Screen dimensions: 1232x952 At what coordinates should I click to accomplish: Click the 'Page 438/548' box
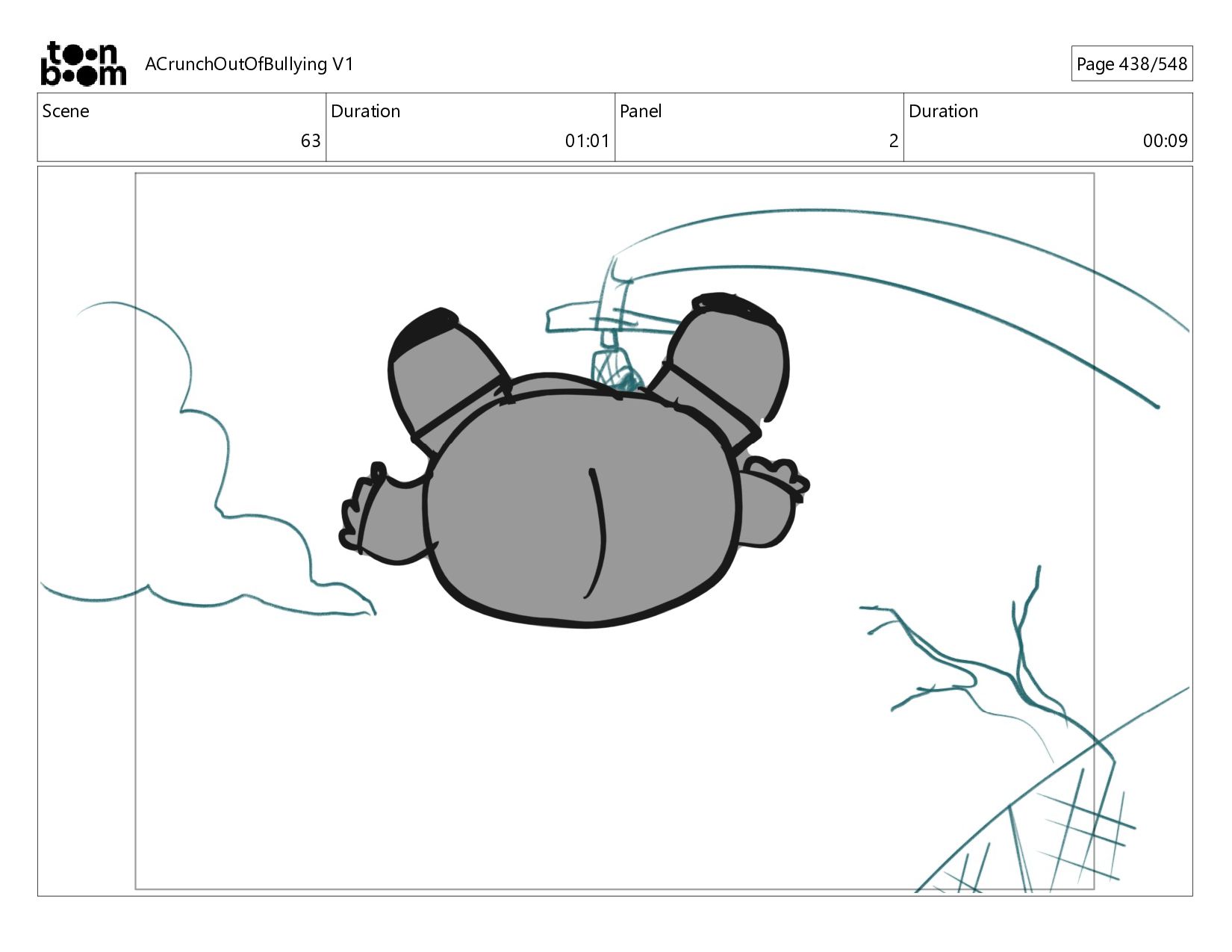(x=1132, y=64)
